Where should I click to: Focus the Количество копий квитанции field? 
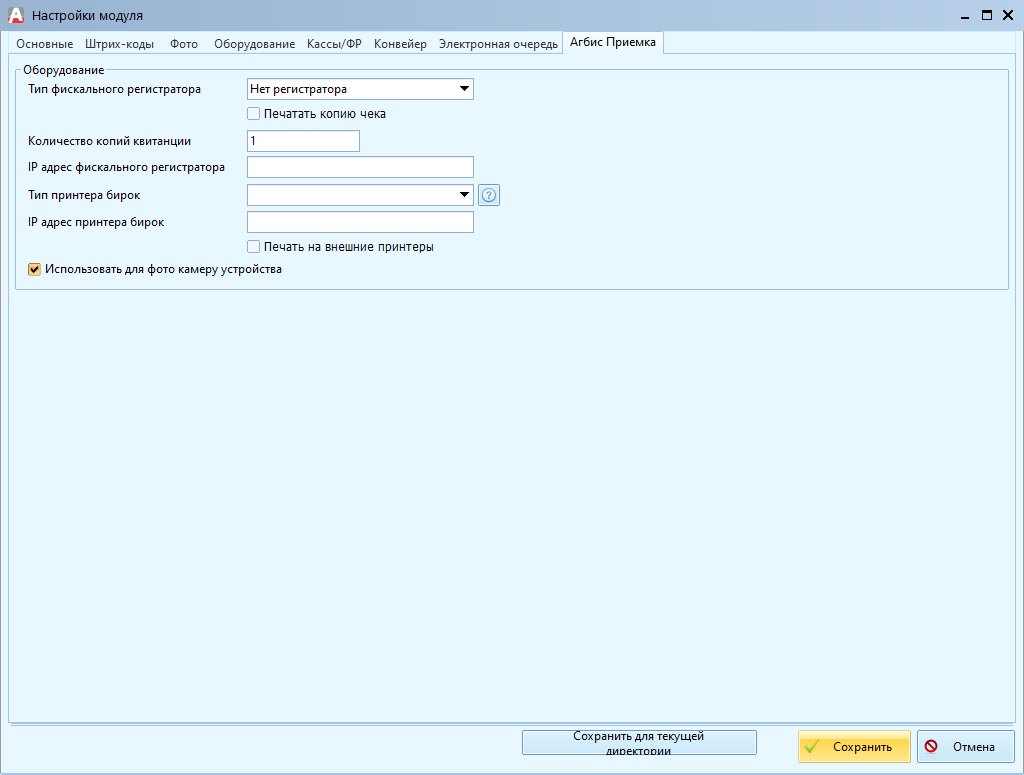(303, 141)
